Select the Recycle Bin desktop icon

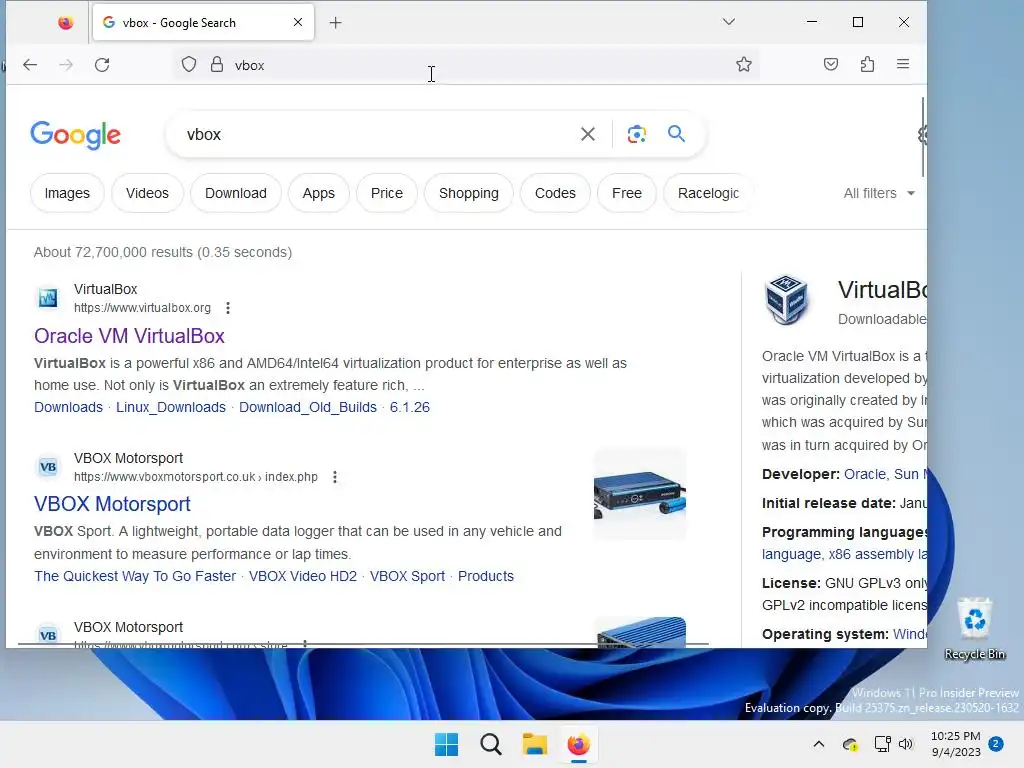pos(974,628)
